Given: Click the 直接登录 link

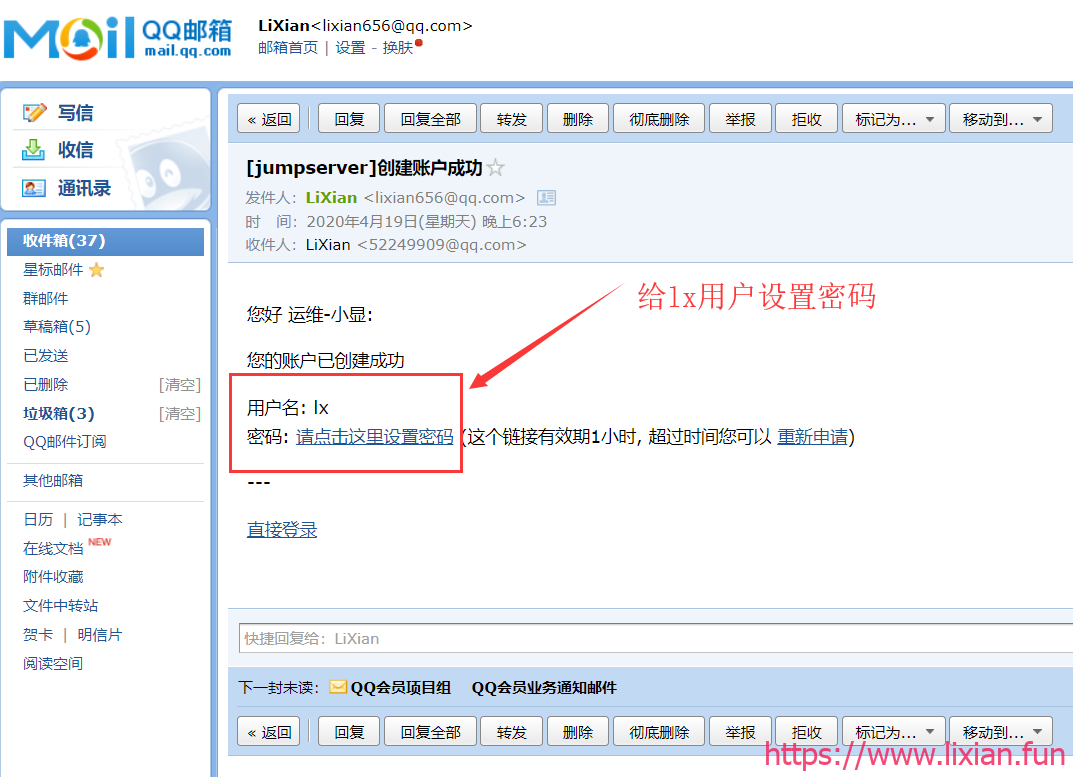Looking at the screenshot, I should [282, 529].
